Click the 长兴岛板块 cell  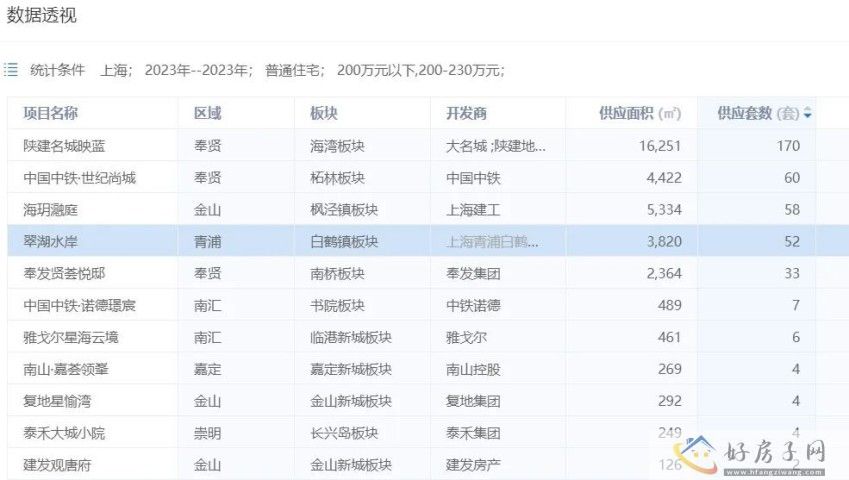pyautogui.click(x=344, y=433)
